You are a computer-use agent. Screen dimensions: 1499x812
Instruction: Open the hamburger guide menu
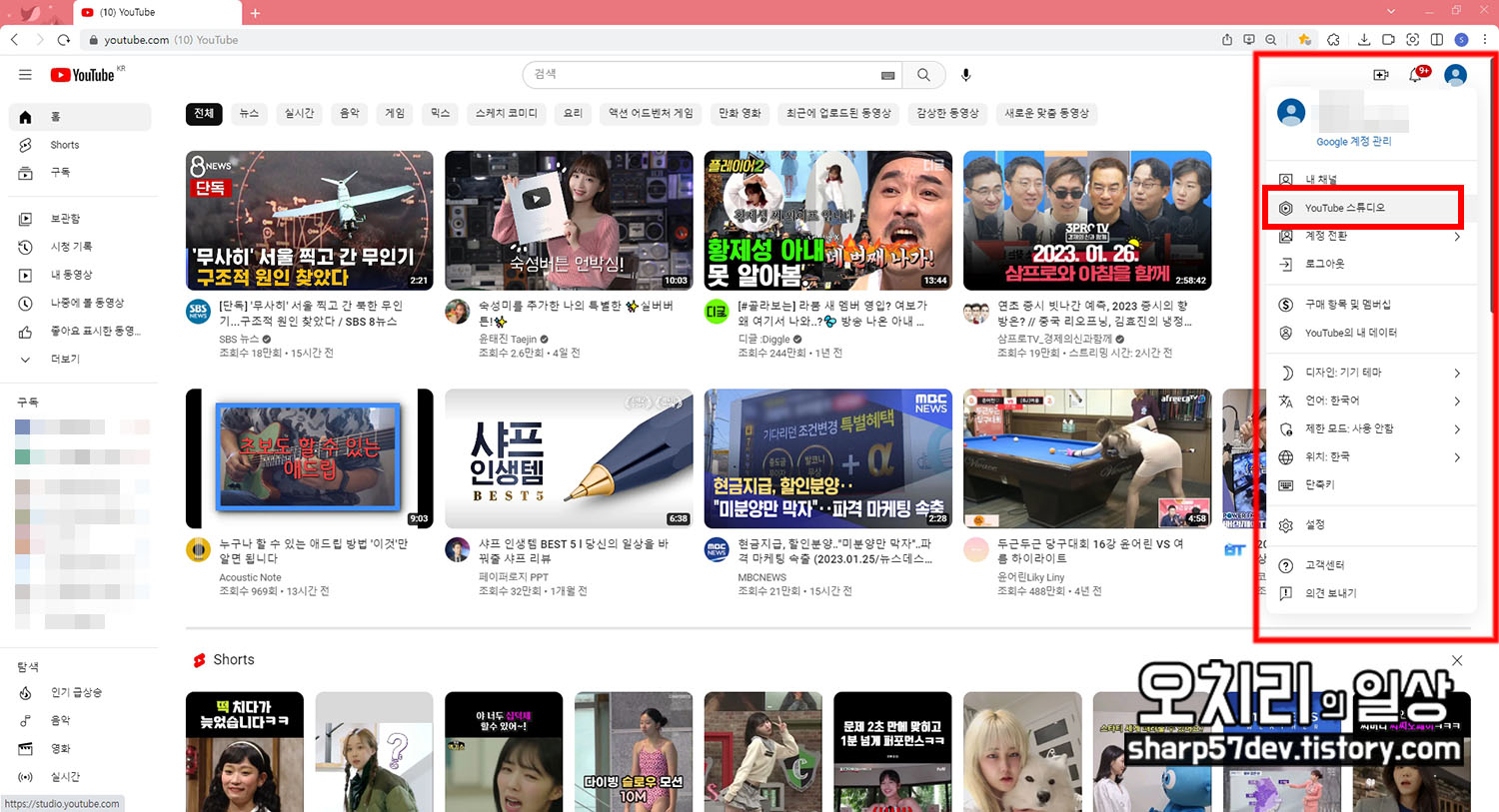25,75
